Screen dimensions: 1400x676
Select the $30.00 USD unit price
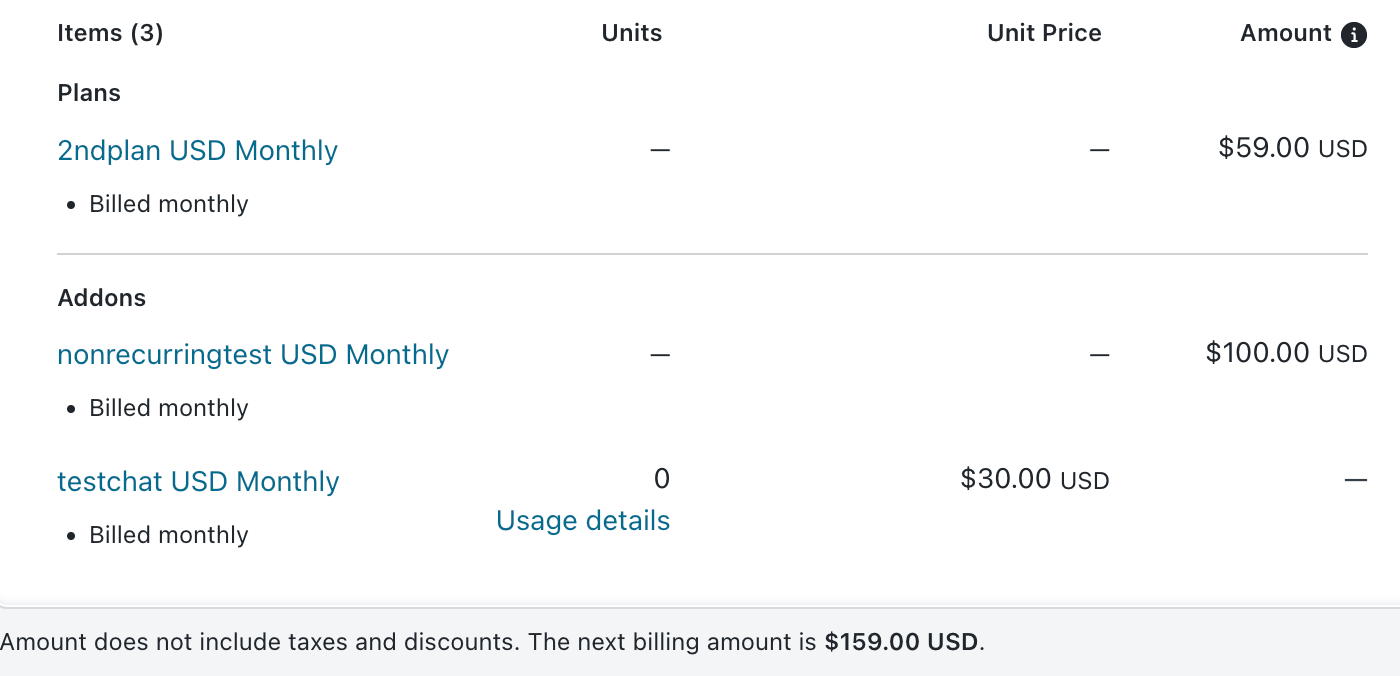pos(1035,480)
